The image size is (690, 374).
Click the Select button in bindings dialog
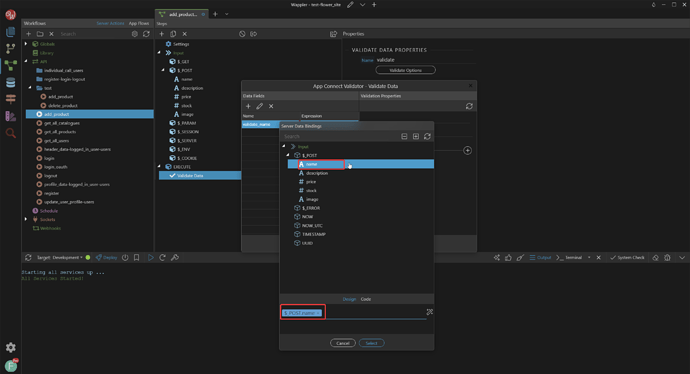tap(371, 343)
